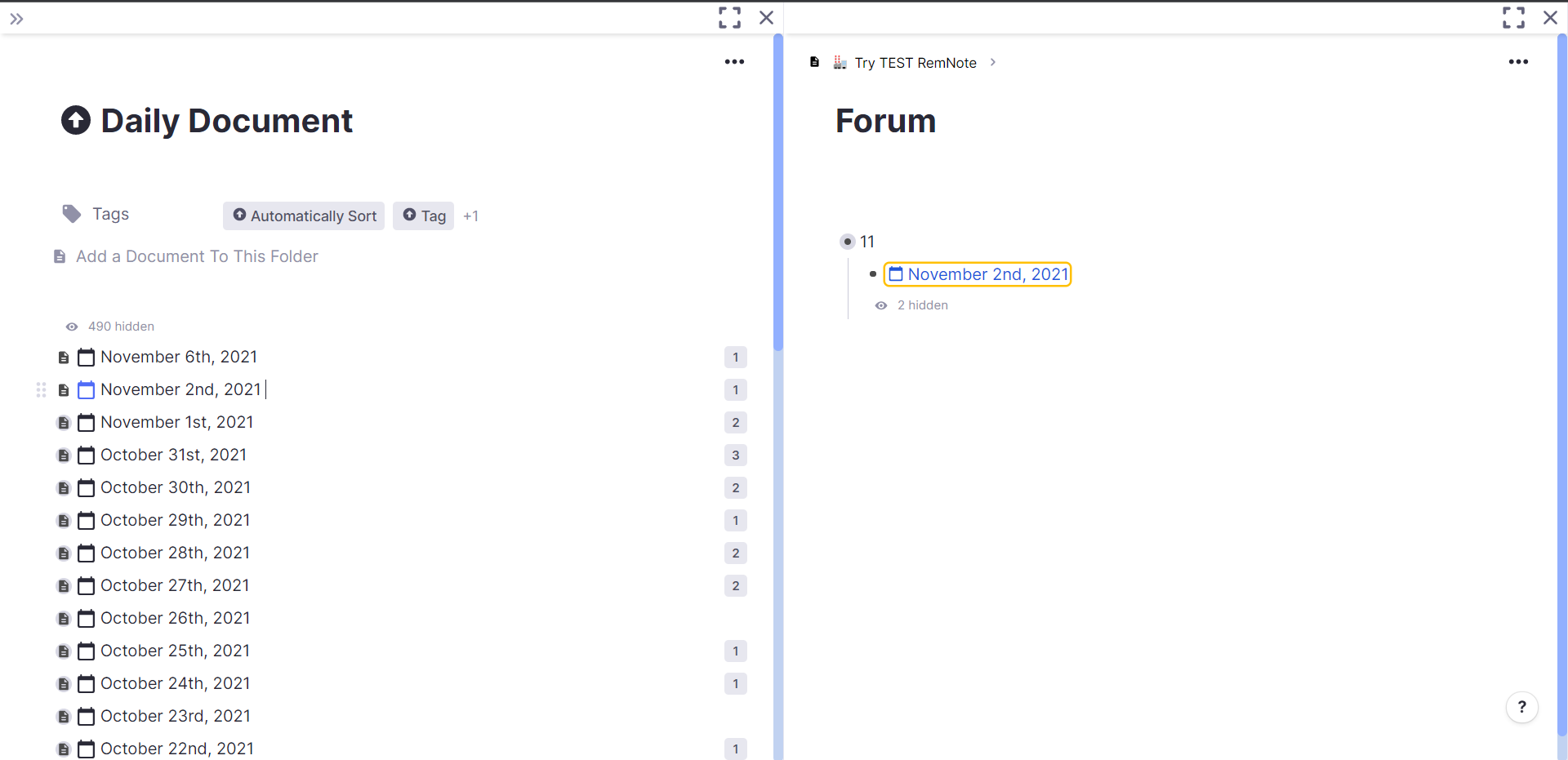Click the document icon beside October 31st, 2021

tap(64, 455)
